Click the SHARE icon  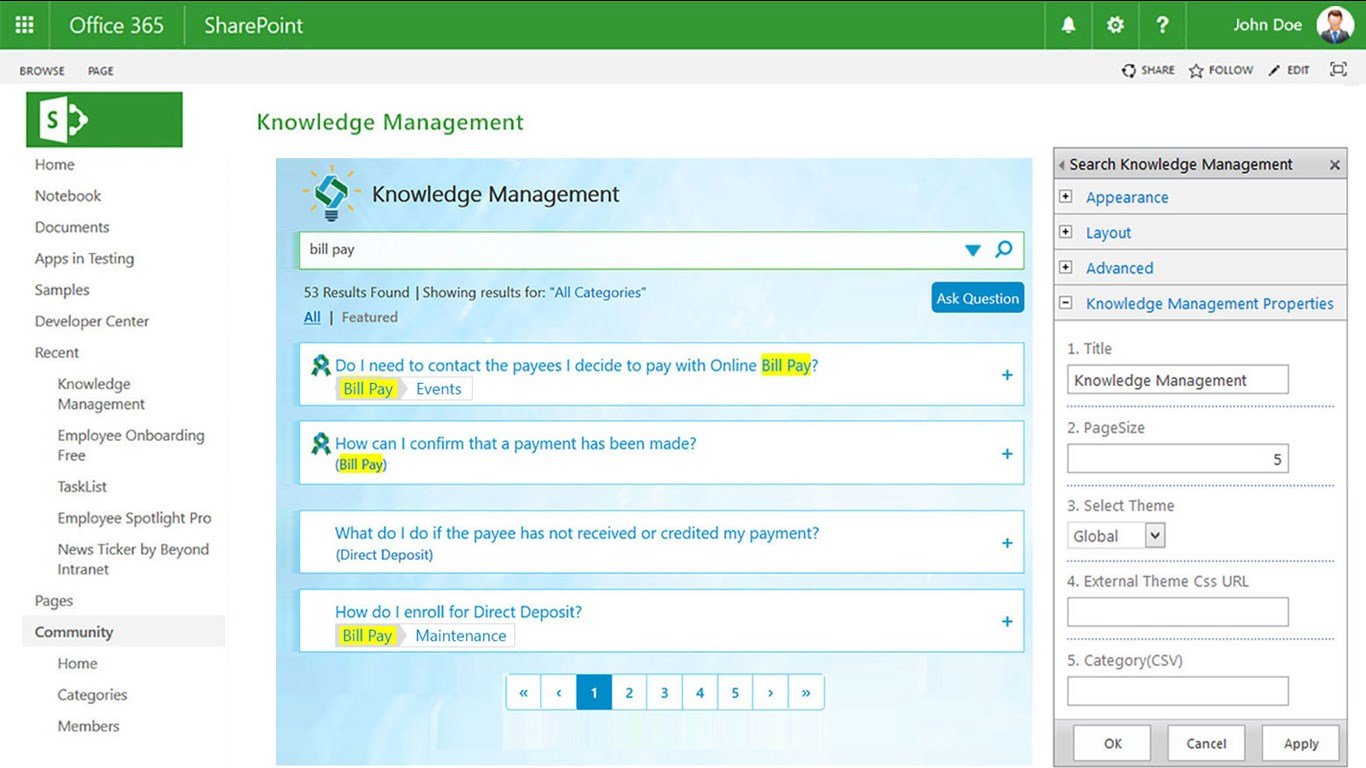[1129, 70]
